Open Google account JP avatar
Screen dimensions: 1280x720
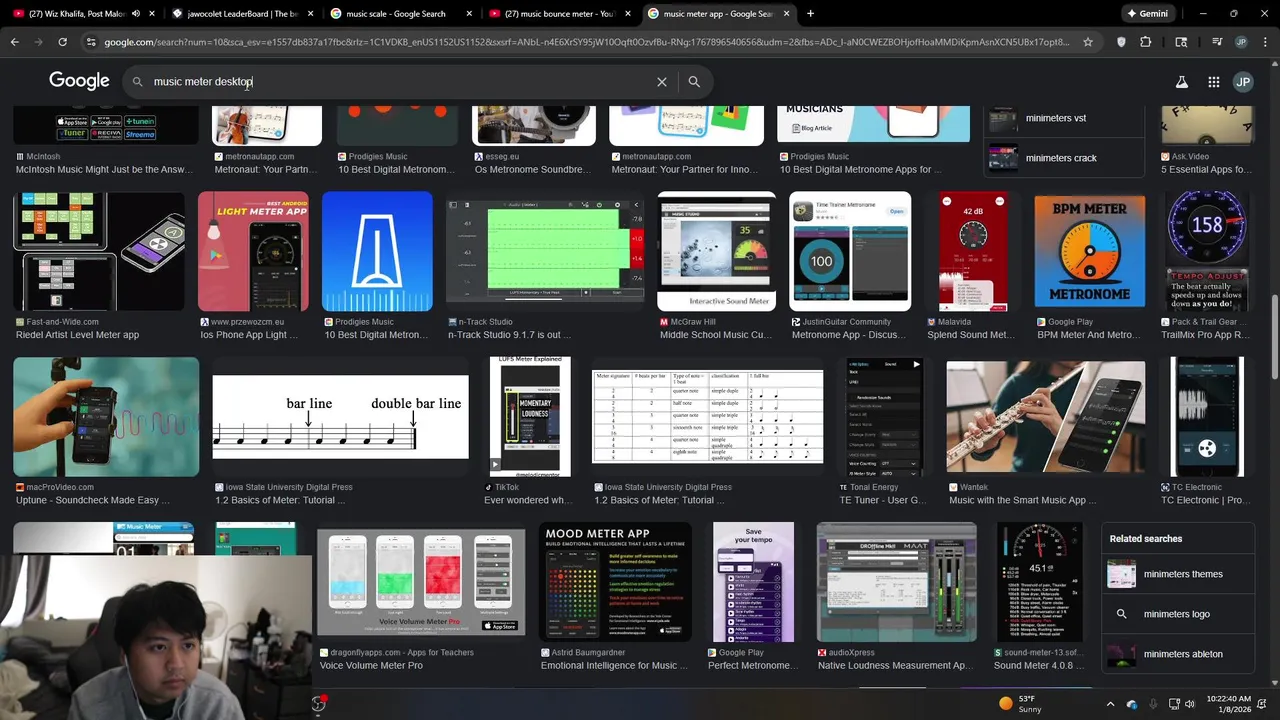(1243, 82)
